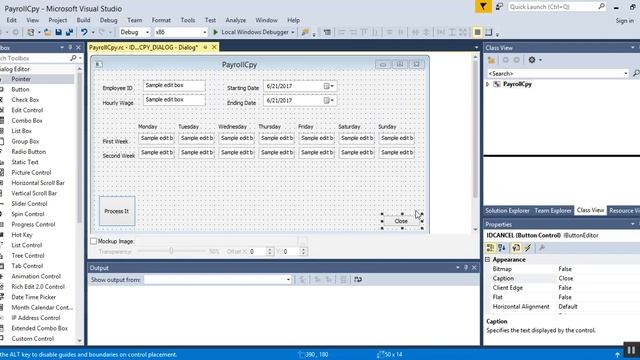Open the Team menu
640x360 pixels.
[134, 20]
